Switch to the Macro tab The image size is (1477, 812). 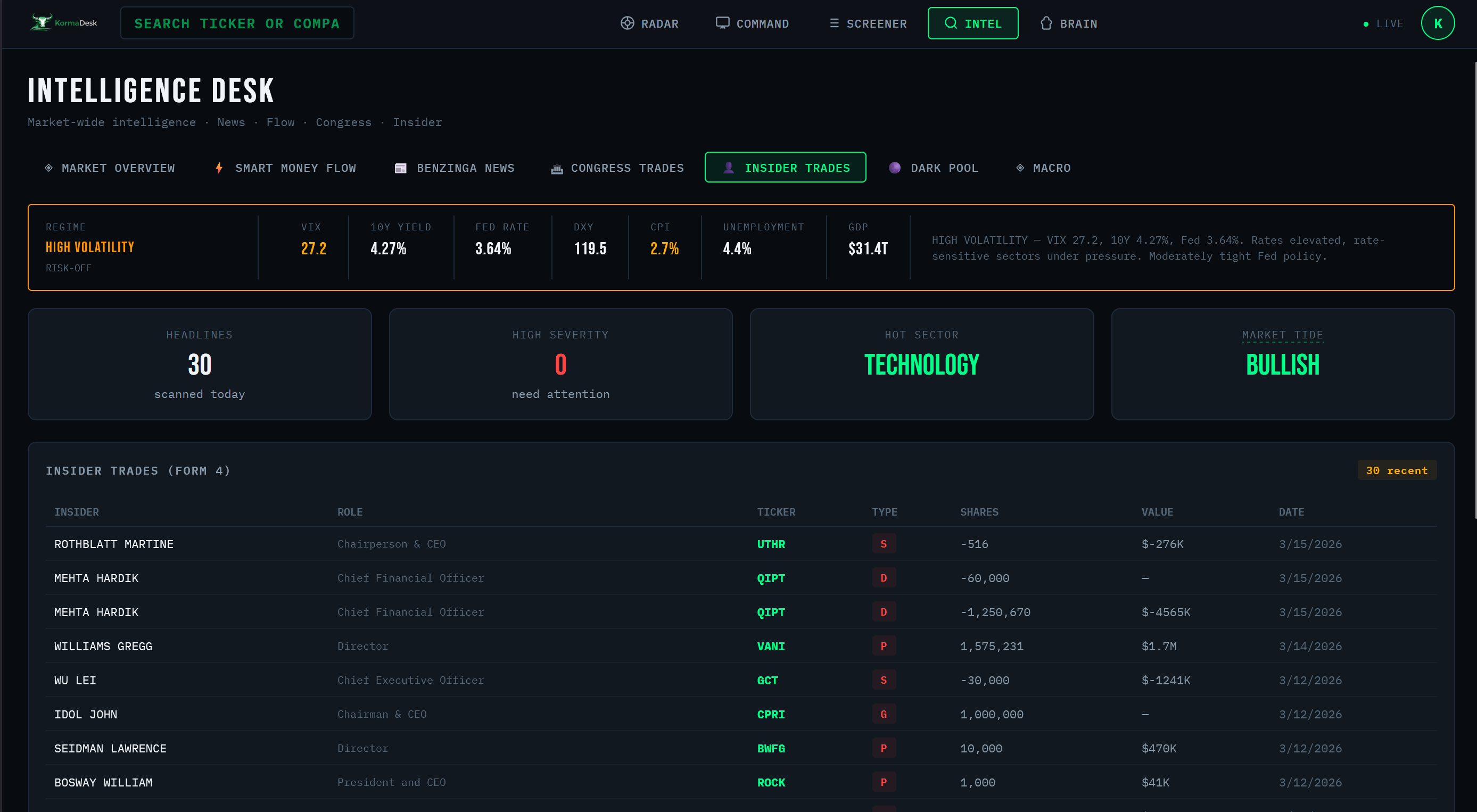click(1043, 167)
